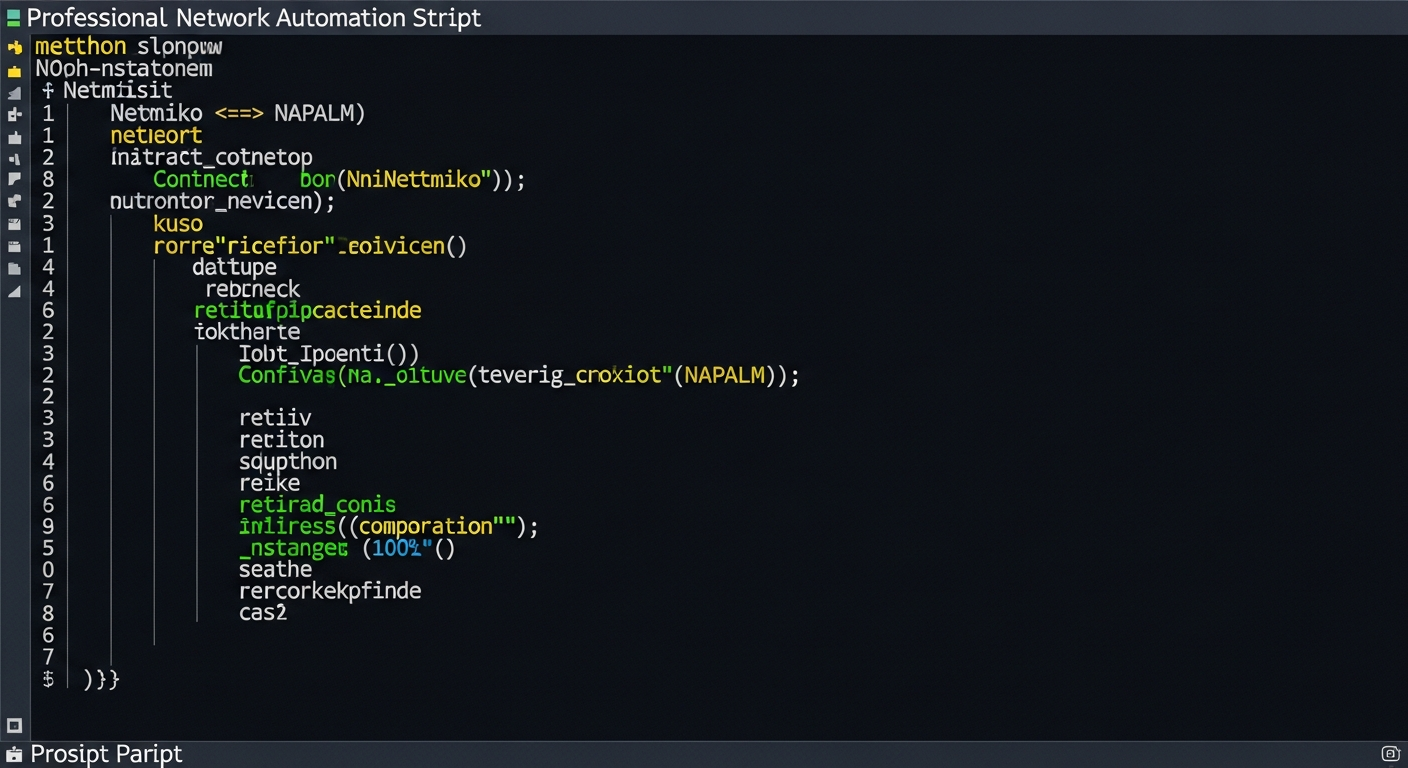Select the "NOph-nstatonem" menu entry
The height and width of the screenshot is (768, 1408).
click(123, 69)
